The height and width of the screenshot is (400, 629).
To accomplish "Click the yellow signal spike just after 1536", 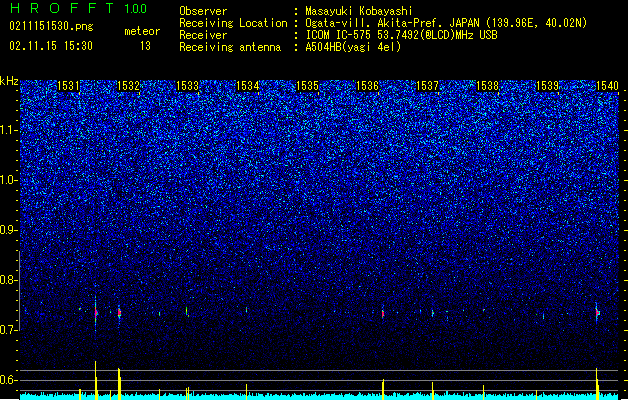I will (x=383, y=389).
